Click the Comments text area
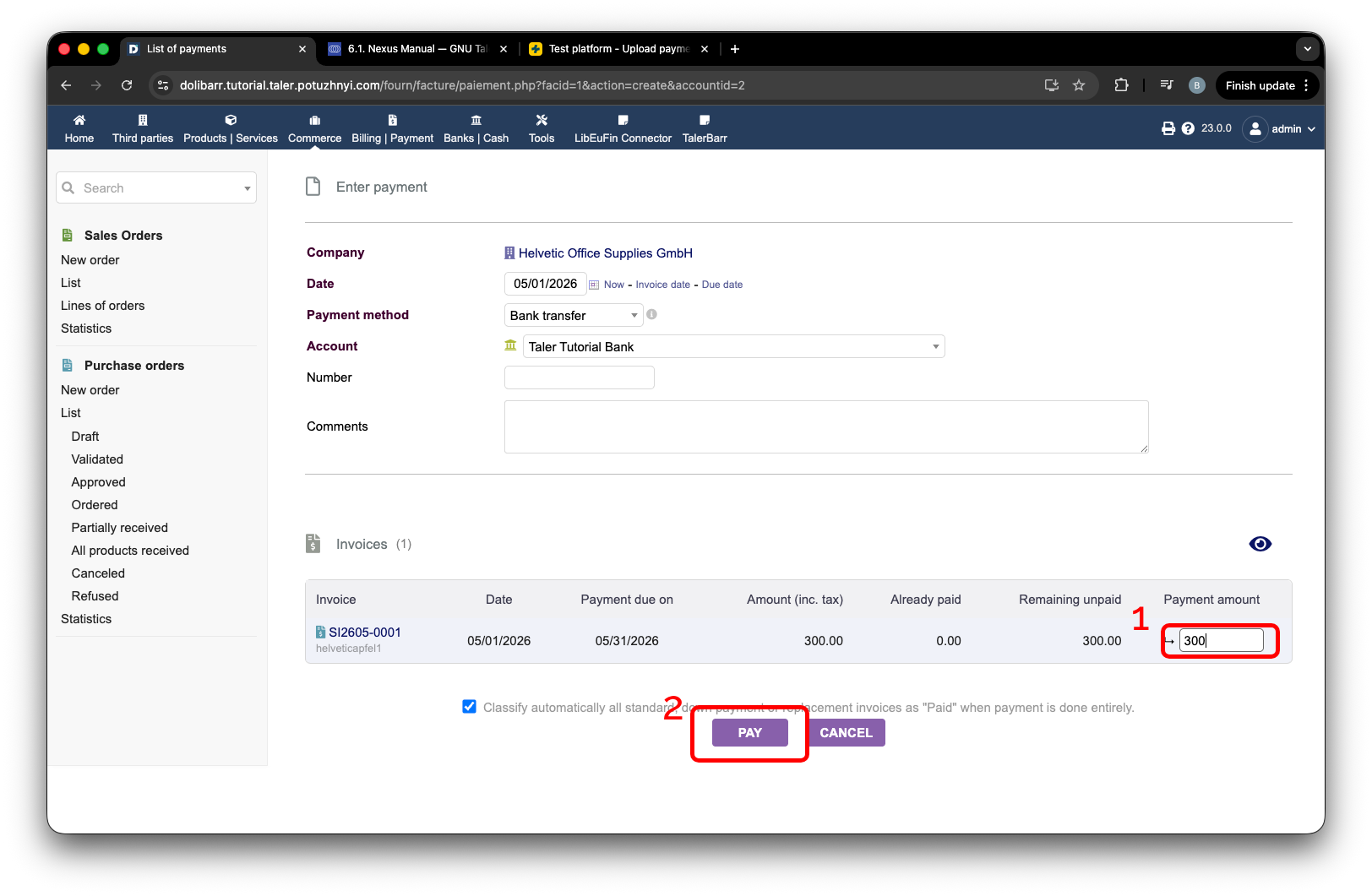The width and height of the screenshot is (1372, 896). [x=826, y=426]
